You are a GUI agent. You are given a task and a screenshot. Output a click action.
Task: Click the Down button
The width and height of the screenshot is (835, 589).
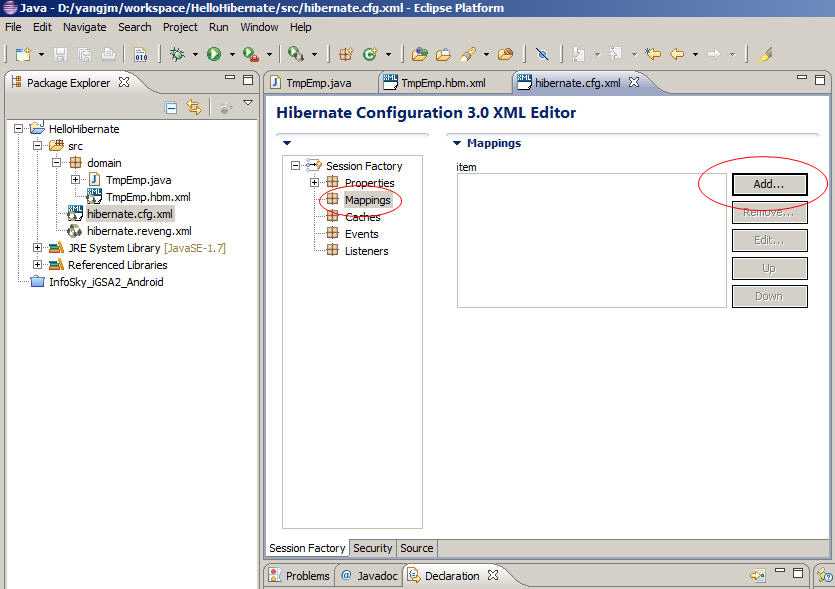tap(769, 296)
